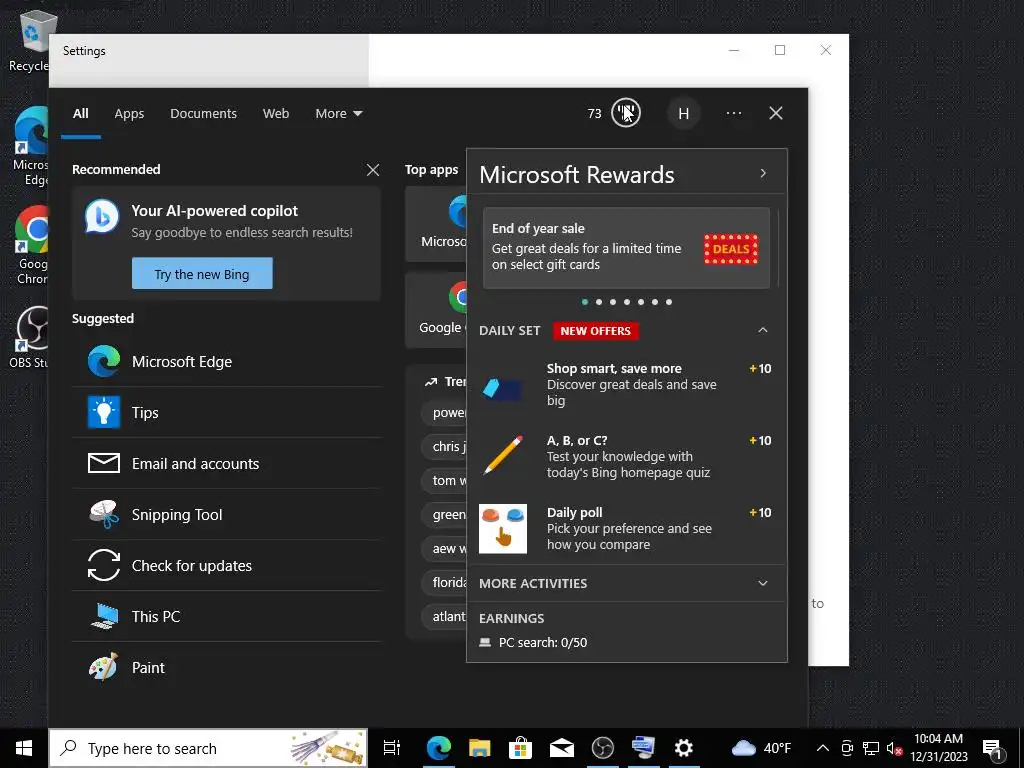
Task: Click Check for updates refresh icon
Action: pos(104,565)
